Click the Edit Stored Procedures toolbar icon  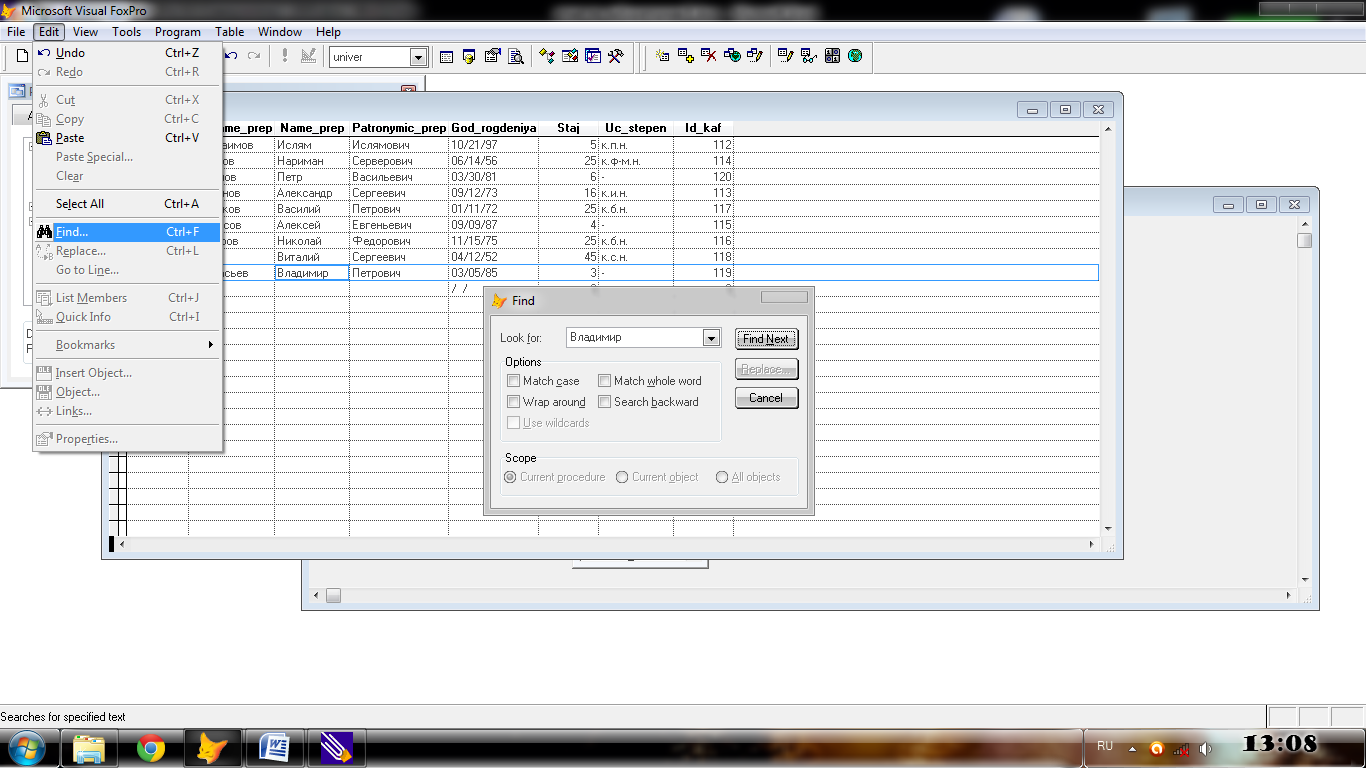(x=832, y=57)
